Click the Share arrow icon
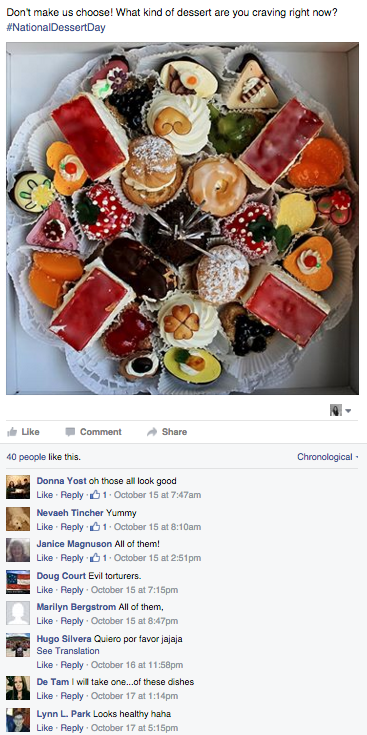 (x=152, y=432)
